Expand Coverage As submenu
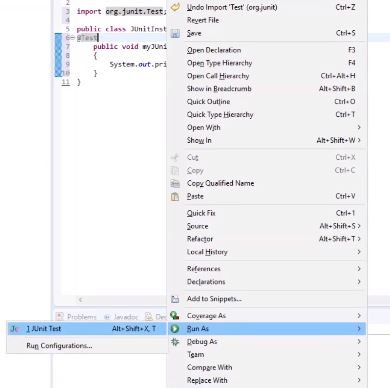This screenshot has width=390, height=388. pos(267,316)
